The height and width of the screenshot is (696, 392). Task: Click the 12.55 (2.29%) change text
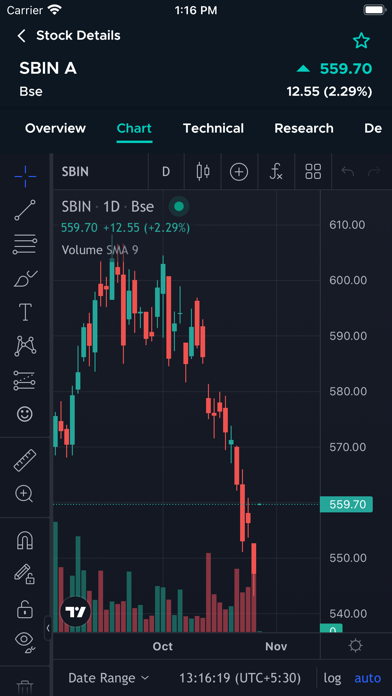(329, 92)
